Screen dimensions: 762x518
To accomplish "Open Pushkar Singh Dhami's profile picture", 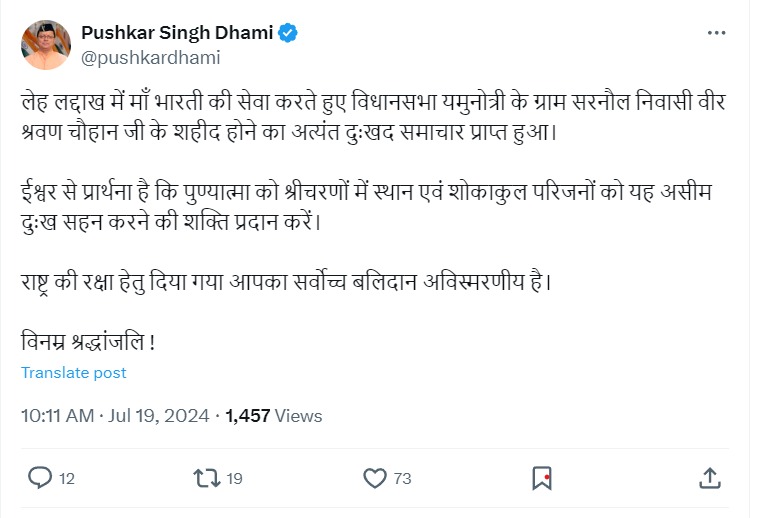I will [45, 45].
